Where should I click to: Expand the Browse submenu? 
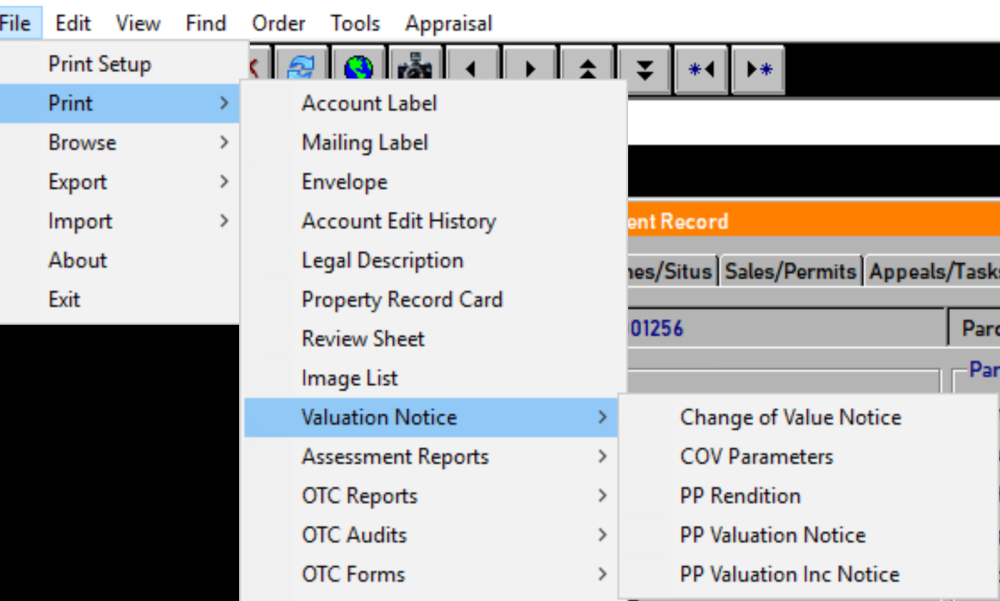81,142
